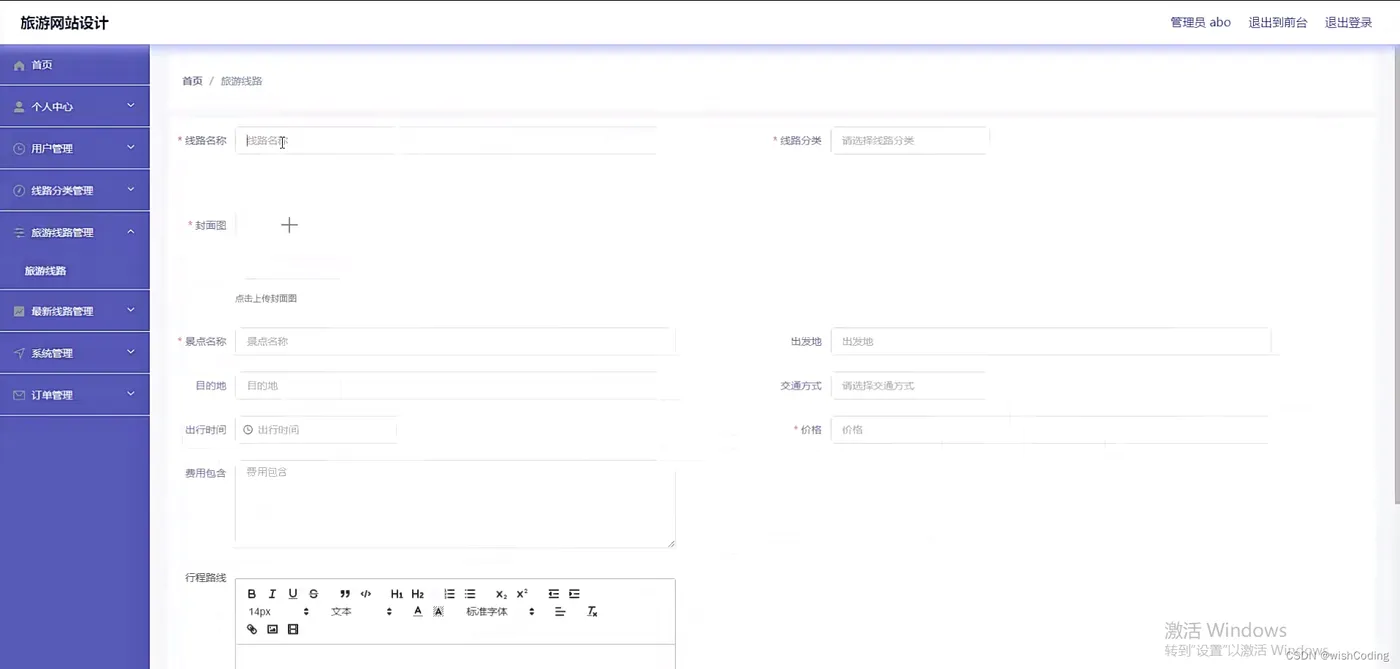Select 旅游线路 submenu item
The width and height of the screenshot is (1400, 669).
point(75,271)
